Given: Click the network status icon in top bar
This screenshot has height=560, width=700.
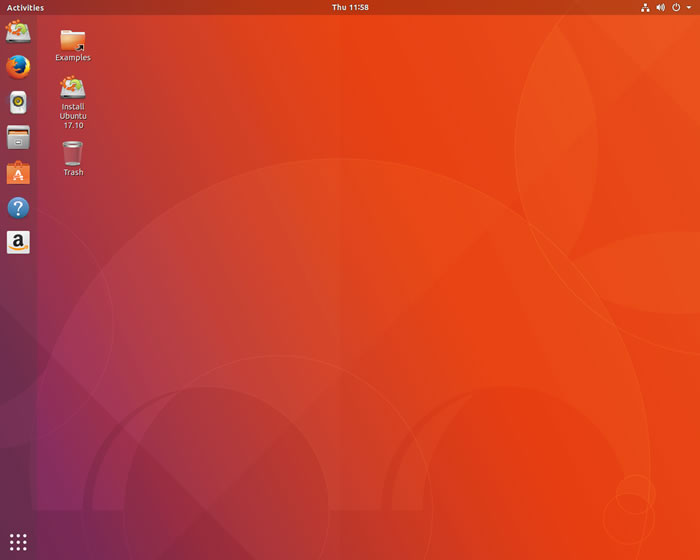Looking at the screenshot, I should (645, 7).
